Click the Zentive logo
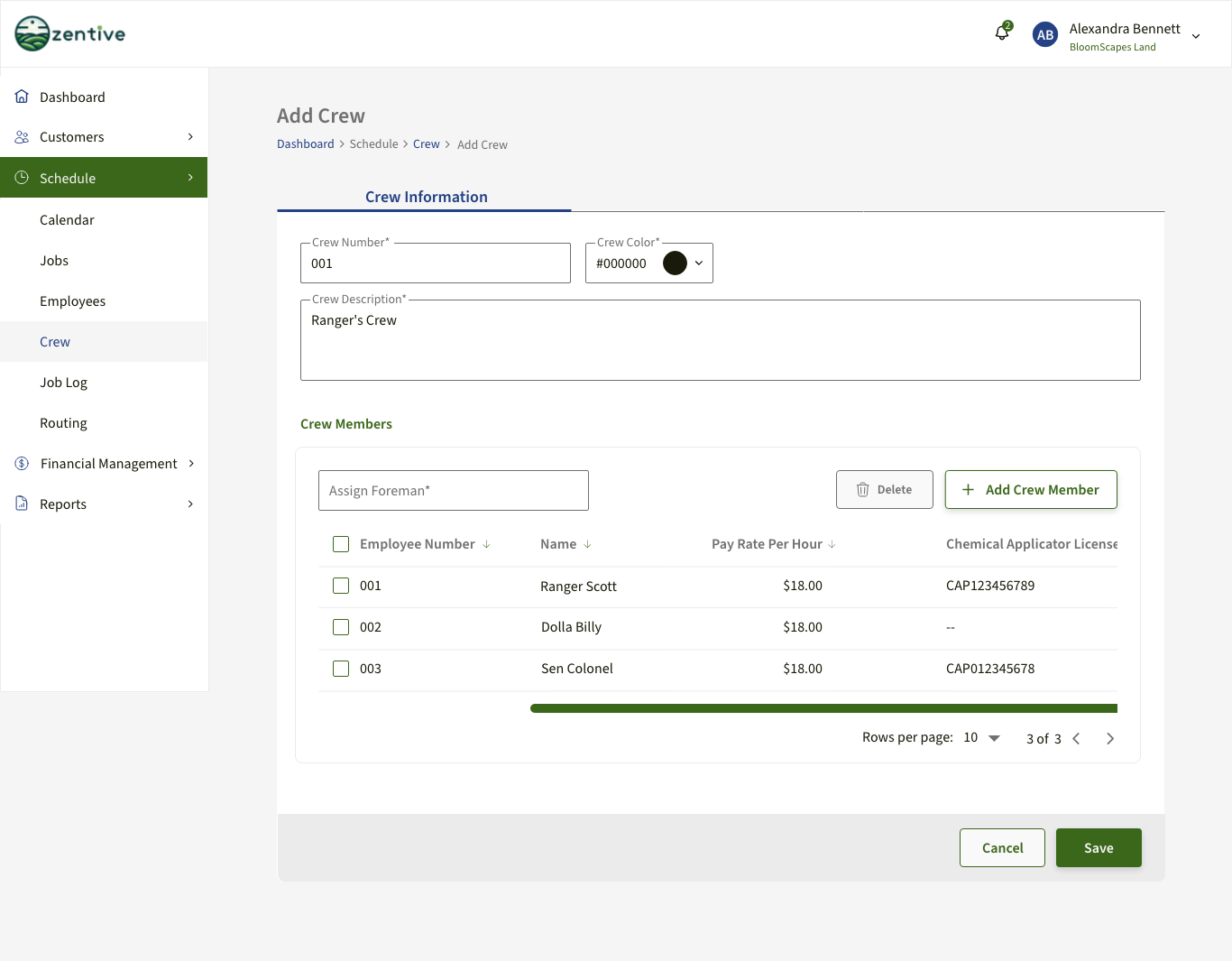Image resolution: width=1232 pixels, height=961 pixels. tap(70, 34)
